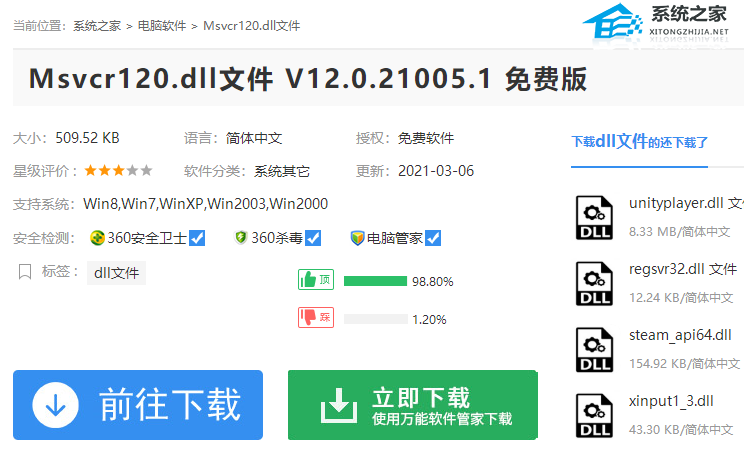Click the language value 简体中文
Image resolution: width=744 pixels, height=468 pixels.
click(x=254, y=138)
